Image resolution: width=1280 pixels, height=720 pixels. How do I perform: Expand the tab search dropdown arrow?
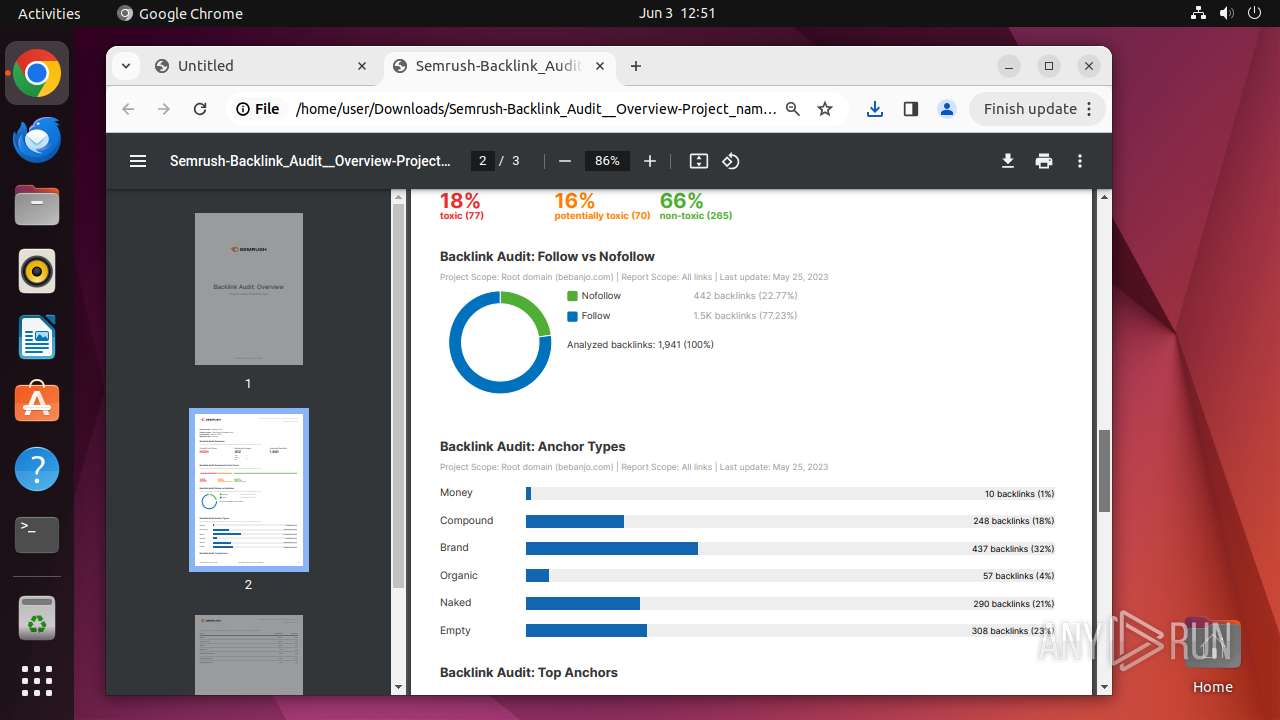(x=126, y=66)
